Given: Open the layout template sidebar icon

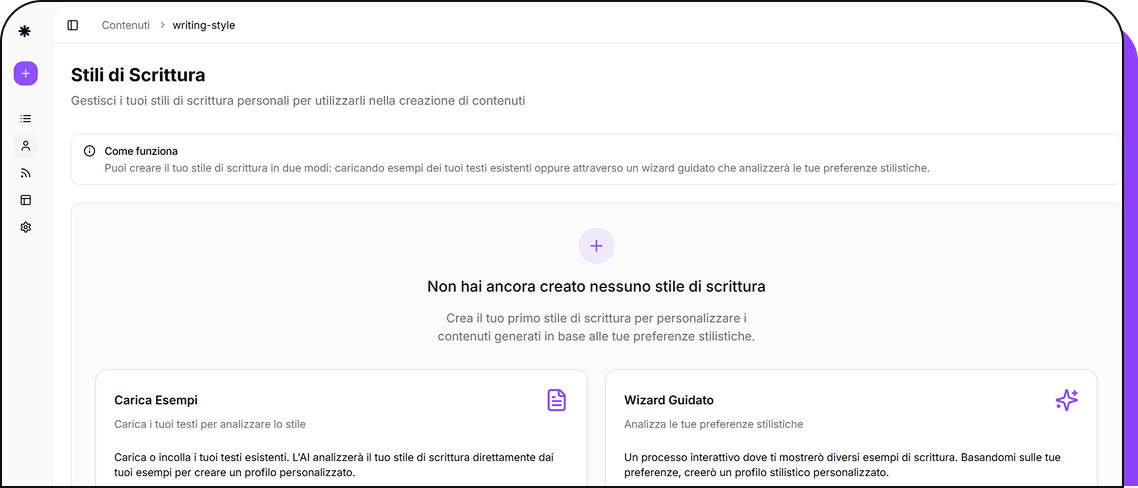Looking at the screenshot, I should coord(26,200).
